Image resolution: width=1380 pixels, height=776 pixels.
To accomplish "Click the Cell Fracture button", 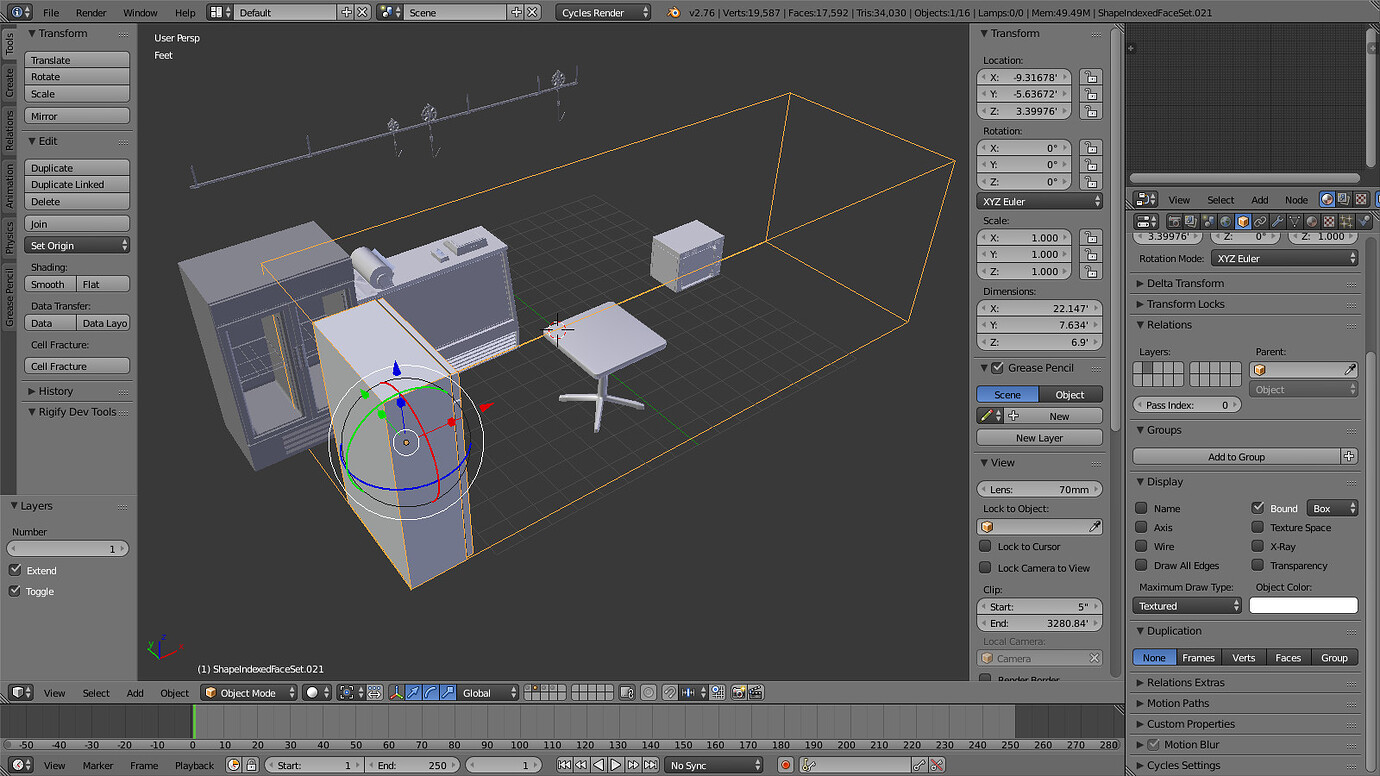I will 77,366.
